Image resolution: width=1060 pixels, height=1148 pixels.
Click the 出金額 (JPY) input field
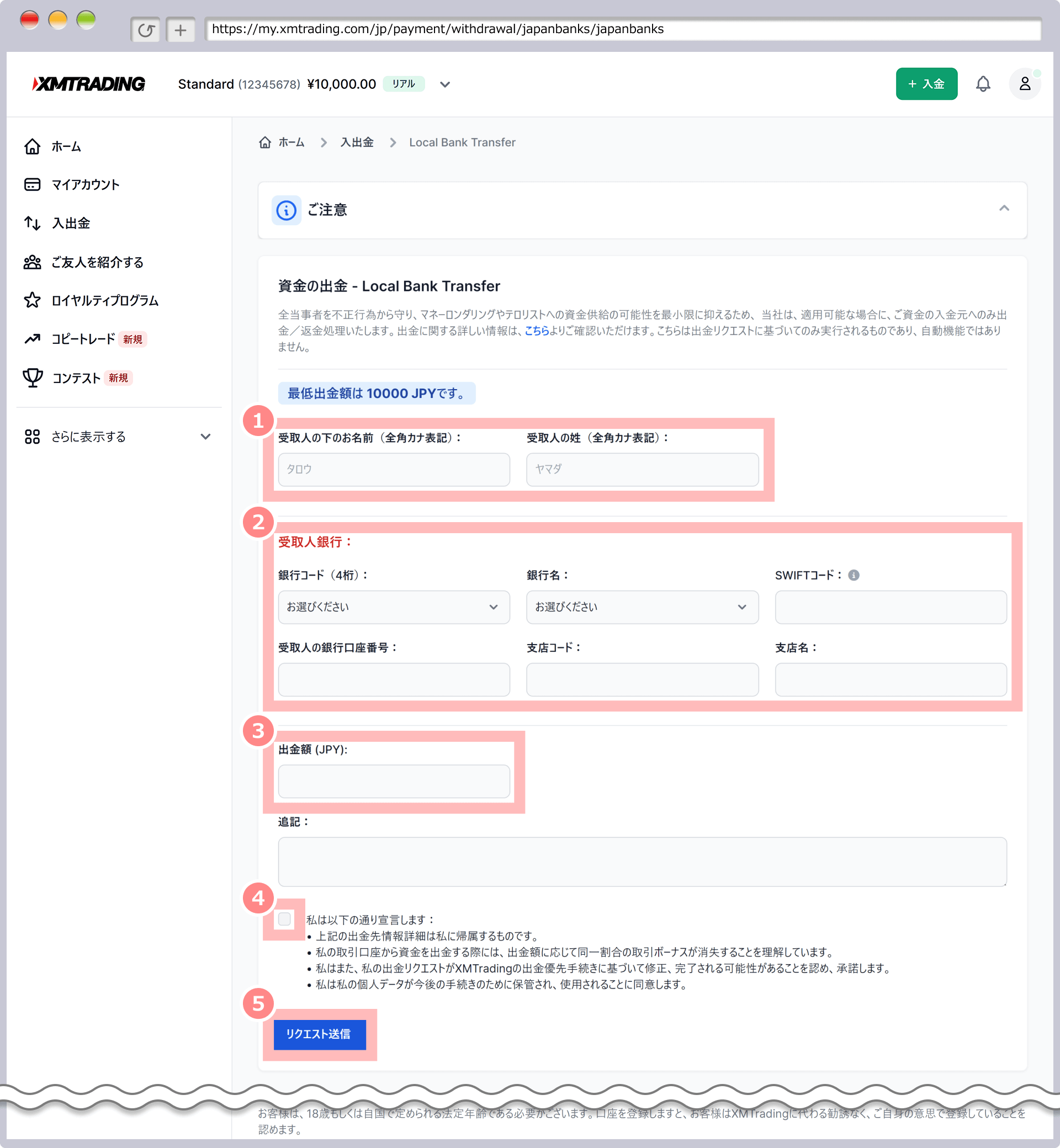coord(394,781)
